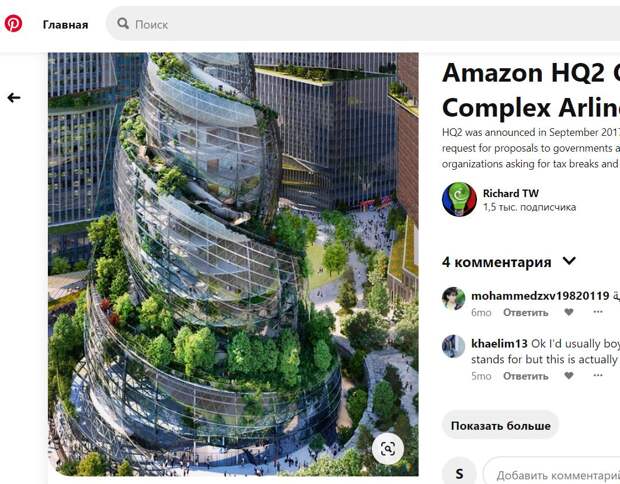Go back using the left arrow
This screenshot has height=484, width=620.
pos(14,98)
